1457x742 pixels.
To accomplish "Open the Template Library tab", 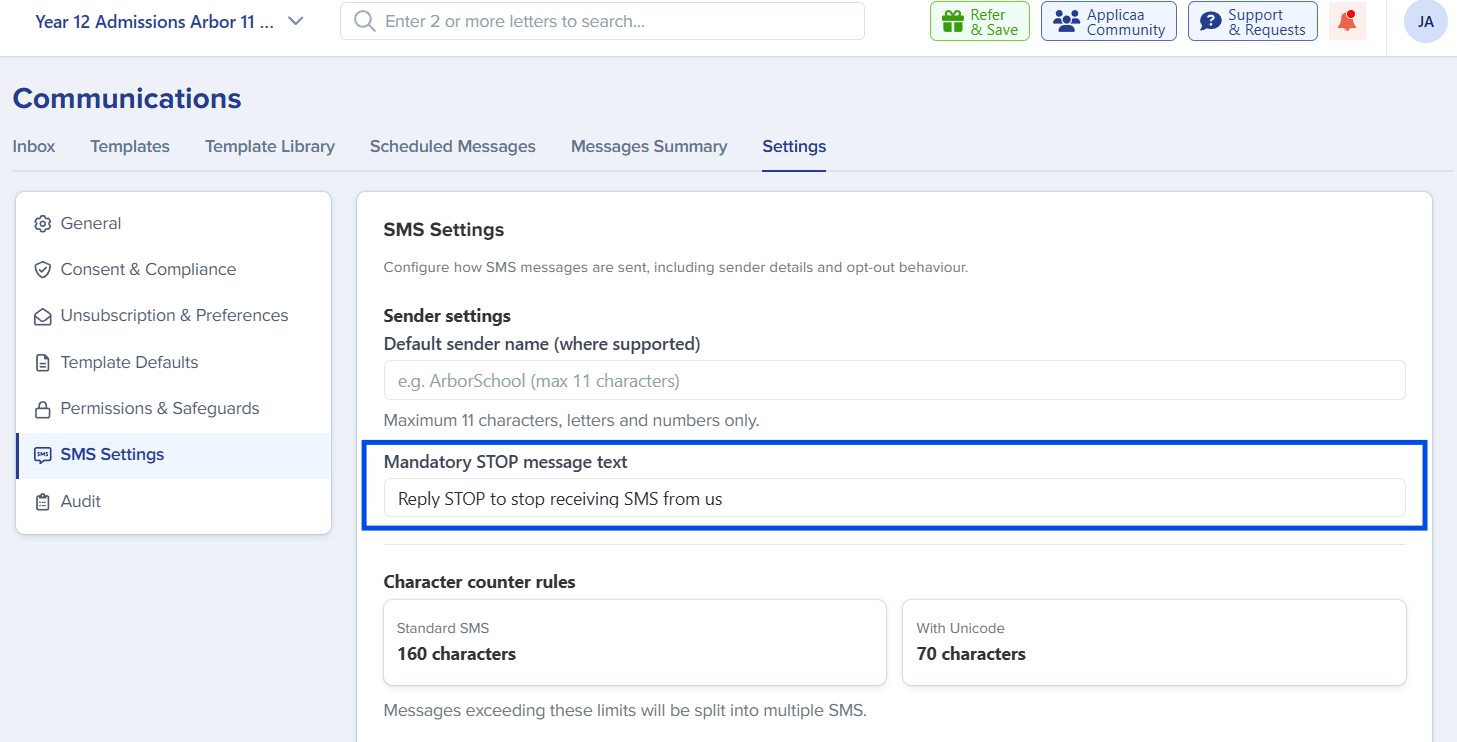I will [x=270, y=146].
